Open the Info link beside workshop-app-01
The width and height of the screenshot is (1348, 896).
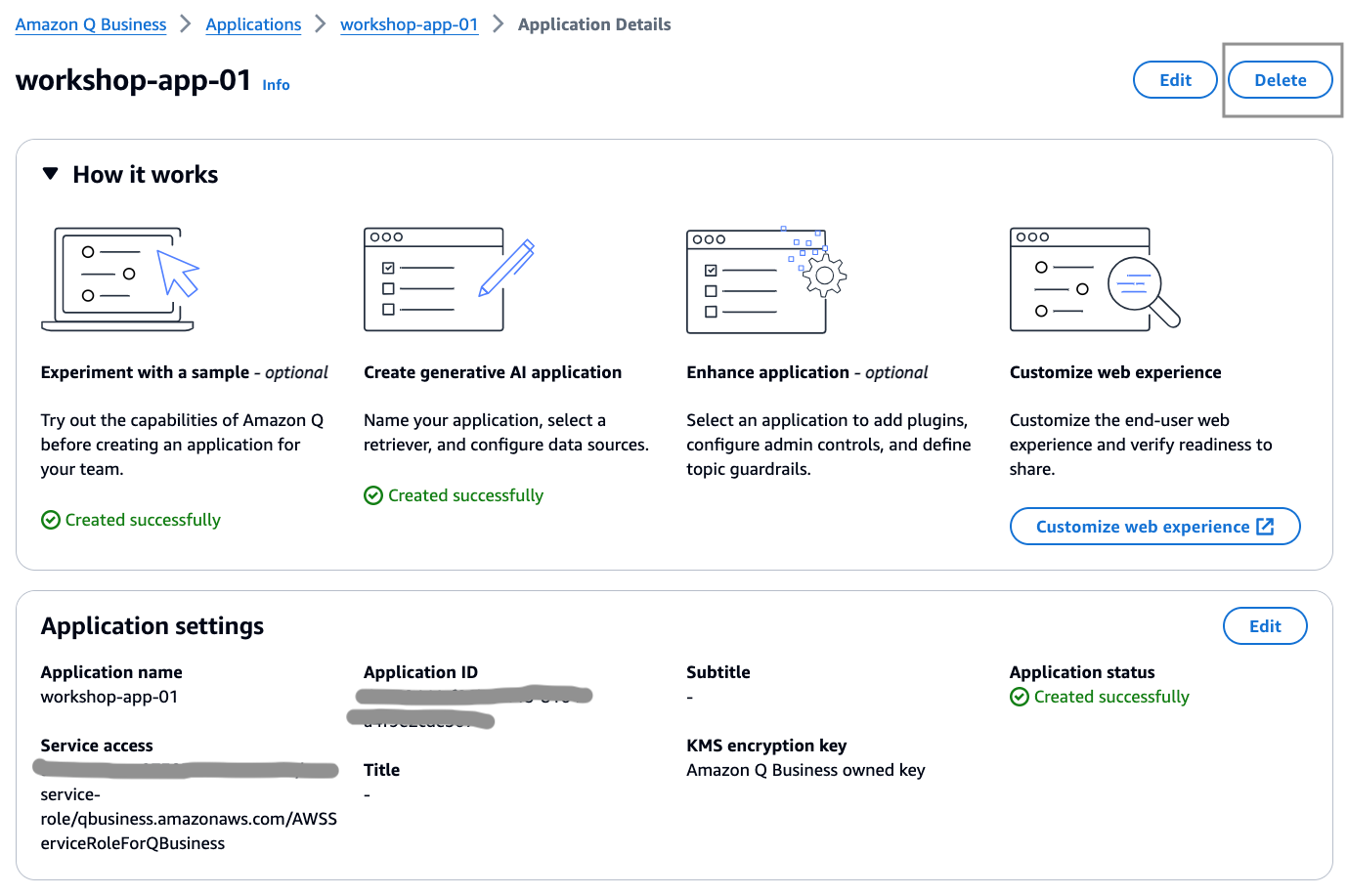click(276, 85)
